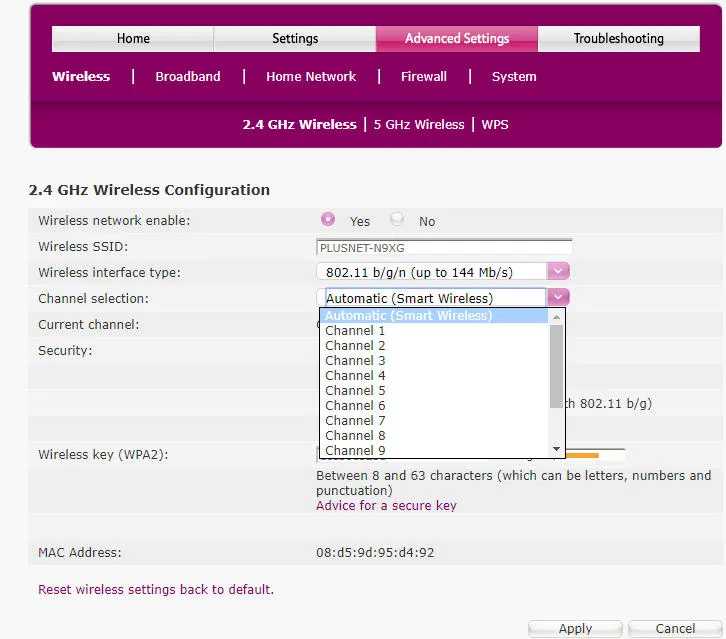The image size is (726, 639).
Task: Click into the Wireless SSID field
Action: pos(444,247)
